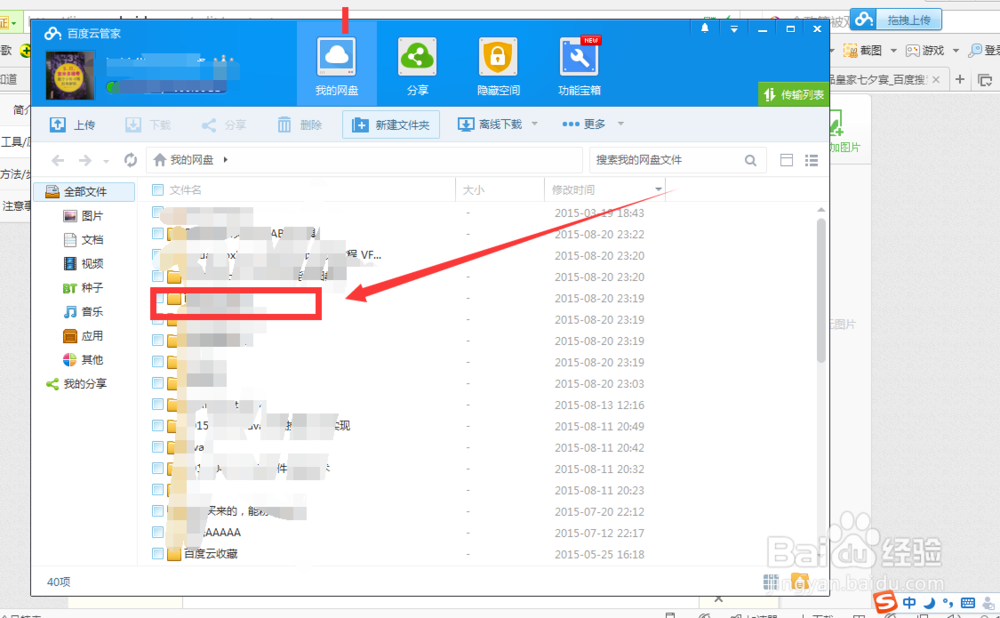Select the 种子 BT seeds category in sidebar
1000x618 pixels.
point(92,287)
